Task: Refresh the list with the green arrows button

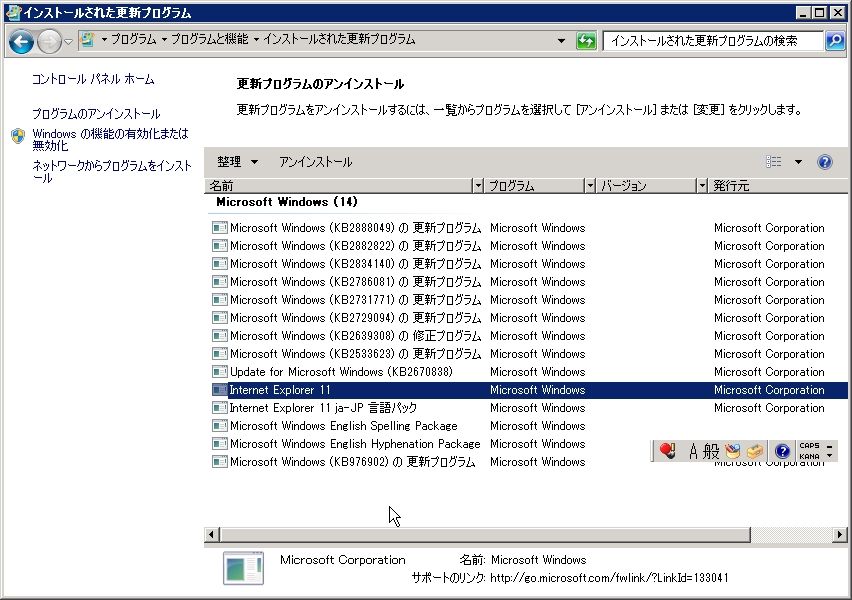Action: coord(586,41)
